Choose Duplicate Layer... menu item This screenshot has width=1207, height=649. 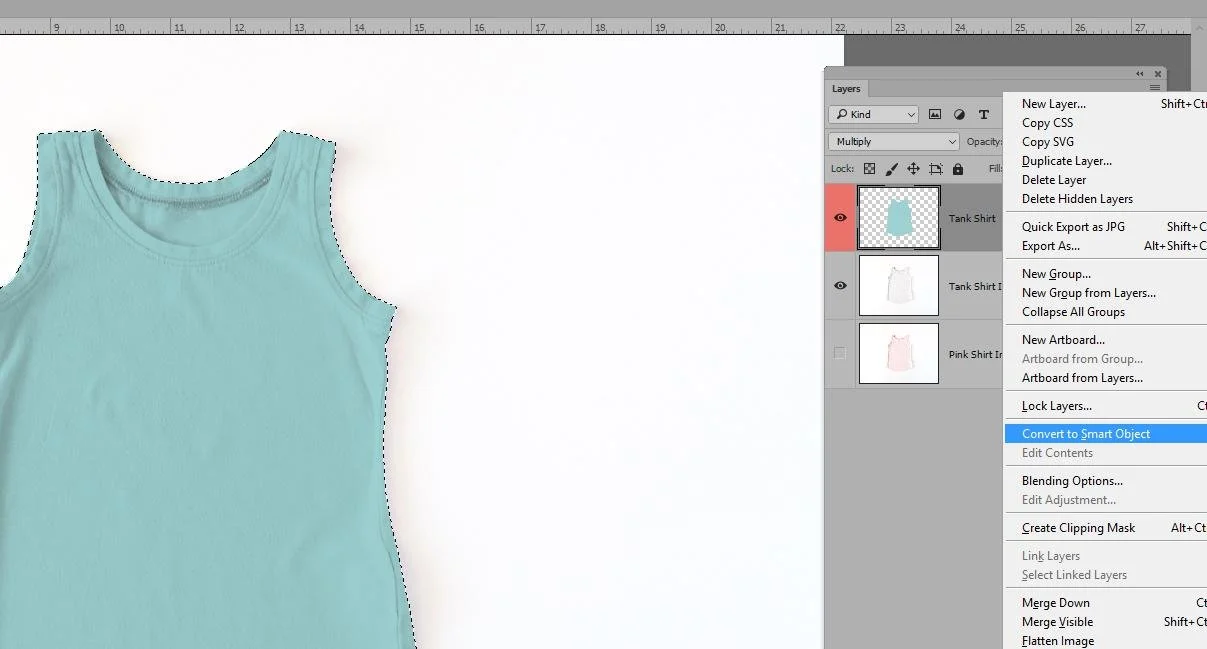pyautogui.click(x=1067, y=161)
